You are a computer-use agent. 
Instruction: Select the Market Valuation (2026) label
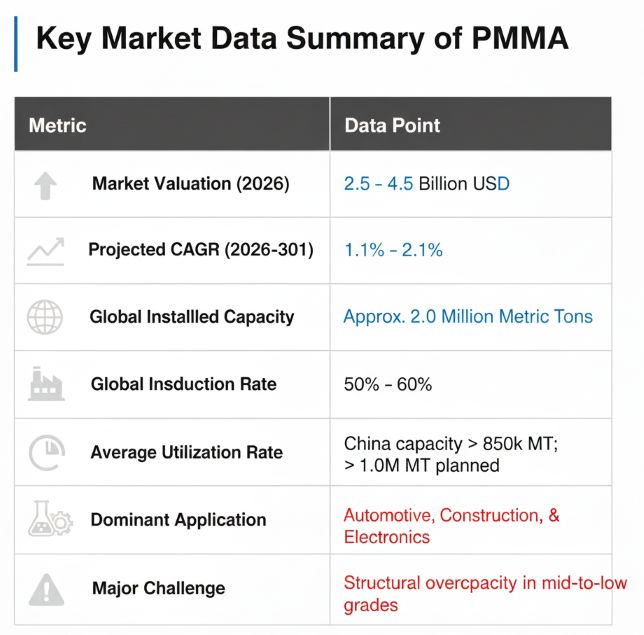coord(191,184)
